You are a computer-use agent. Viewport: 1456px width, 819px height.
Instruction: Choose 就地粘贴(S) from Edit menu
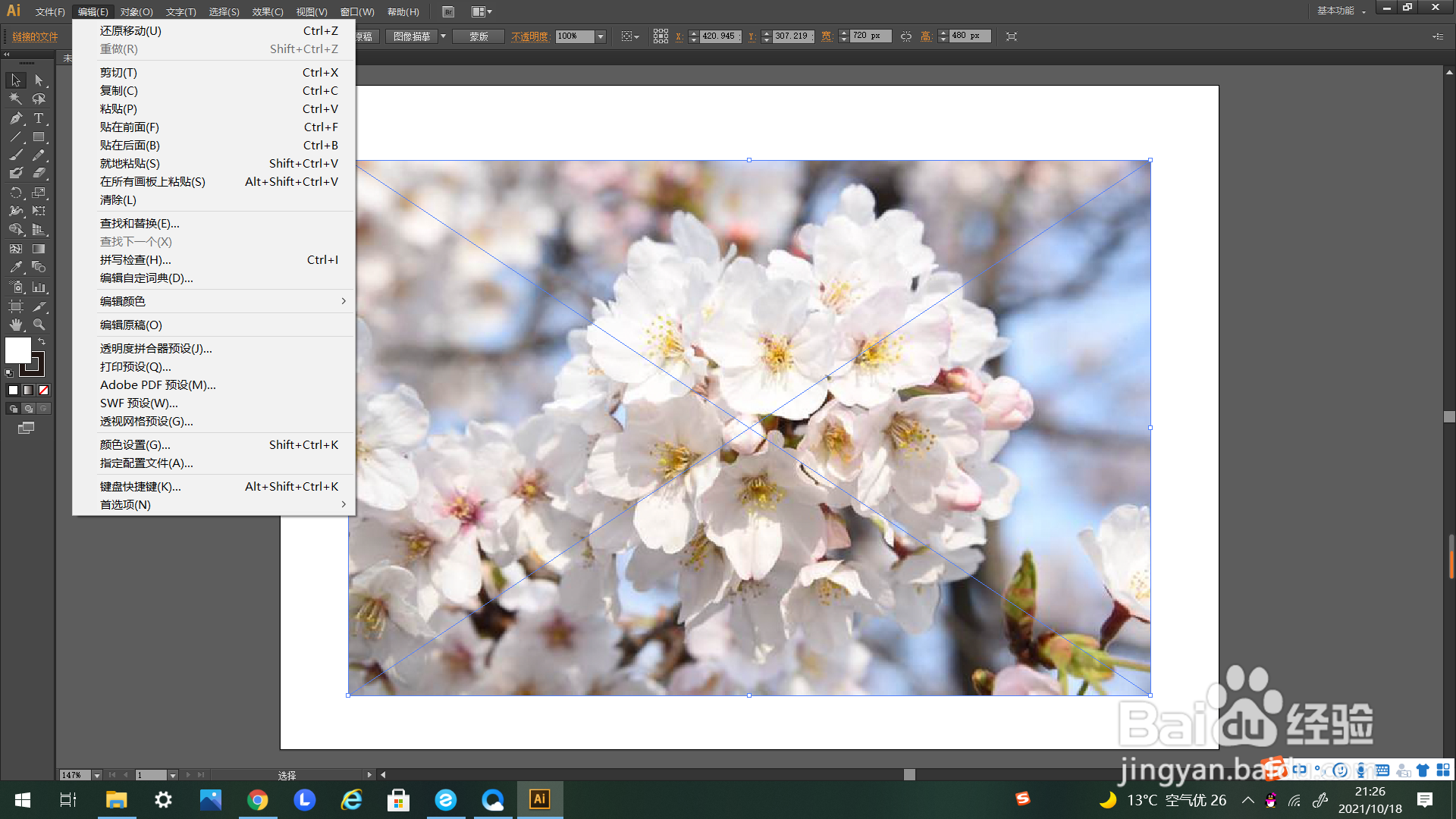click(130, 163)
